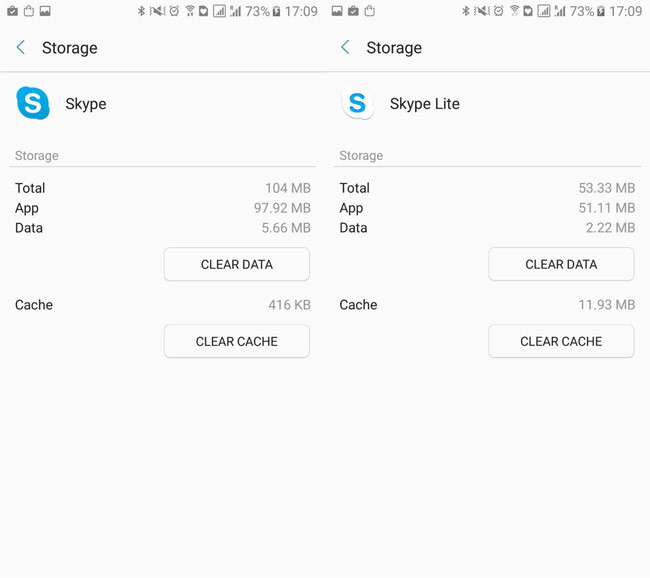The width and height of the screenshot is (650, 578).
Task: Tap the Bluetooth status icon on the Skype screen
Action: pyautogui.click(x=141, y=11)
